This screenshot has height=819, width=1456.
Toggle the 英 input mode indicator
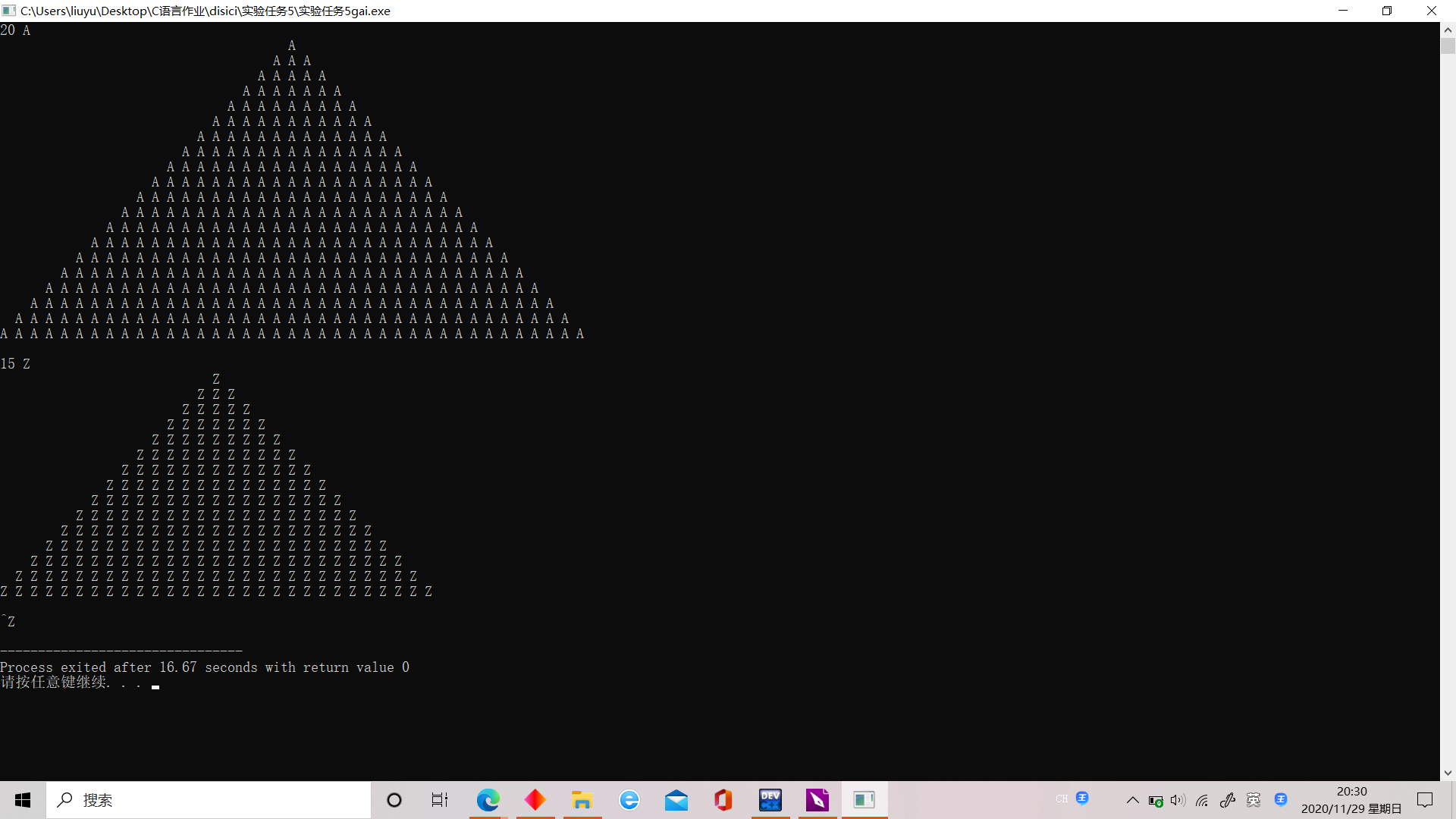click(1253, 800)
